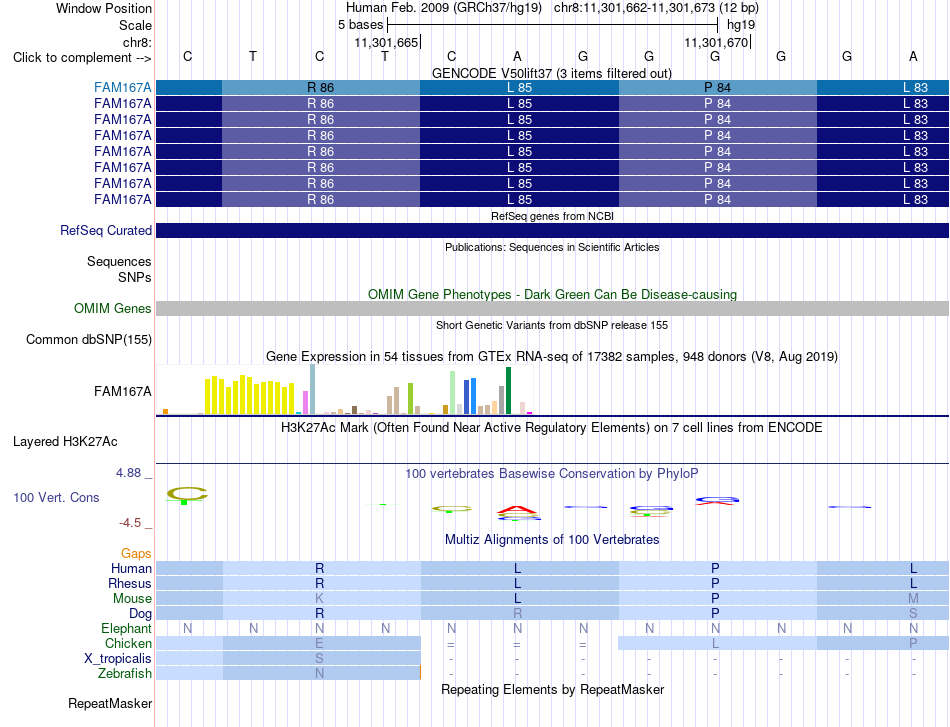Select the Chicken species label
950x727 pixels.
(128, 643)
